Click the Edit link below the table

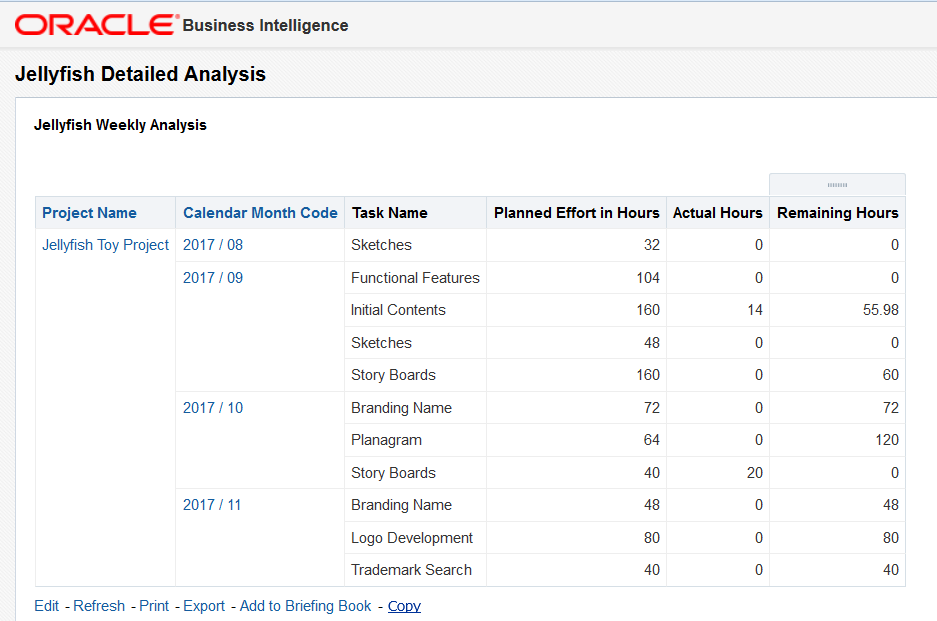[x=46, y=606]
